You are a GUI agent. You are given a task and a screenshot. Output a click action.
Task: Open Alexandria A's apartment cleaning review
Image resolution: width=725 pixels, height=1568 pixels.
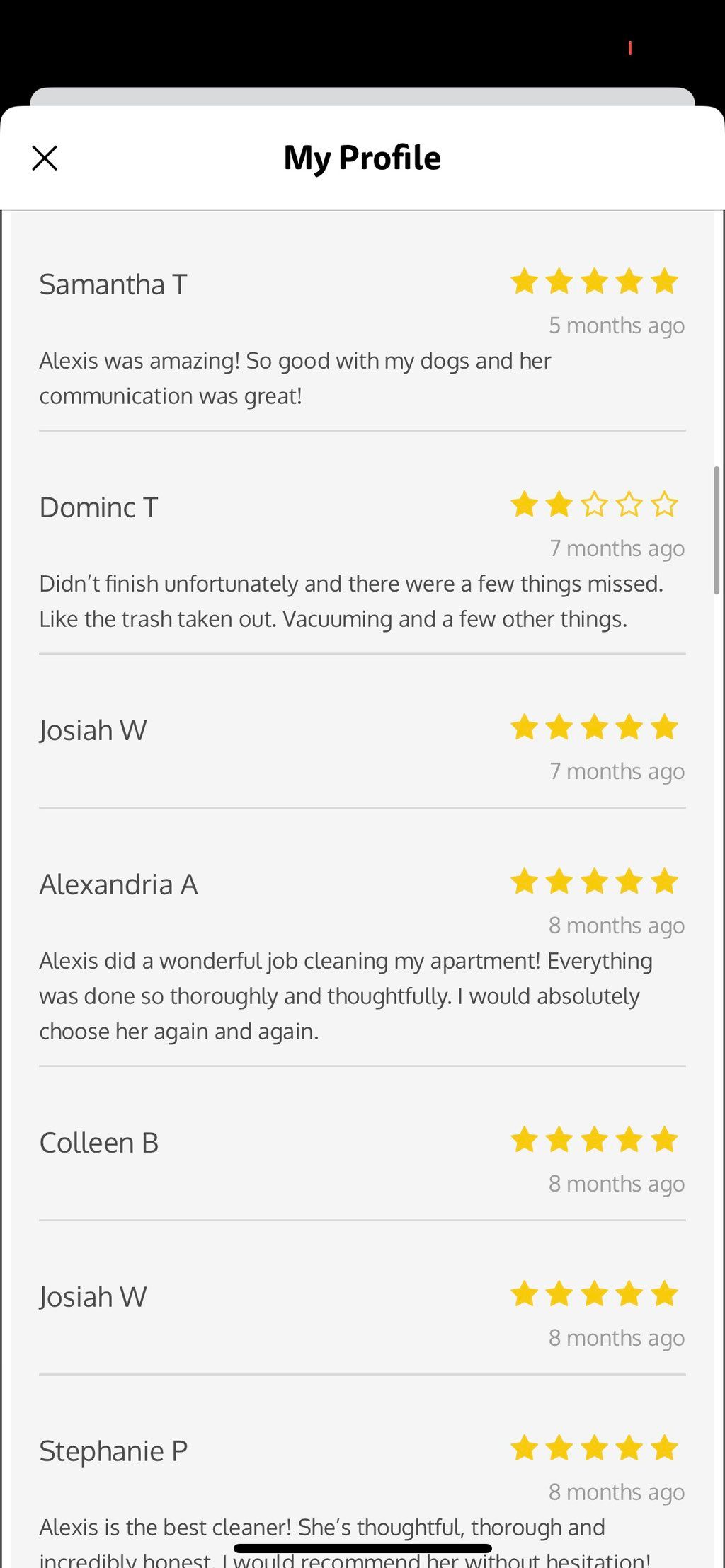pos(346,996)
